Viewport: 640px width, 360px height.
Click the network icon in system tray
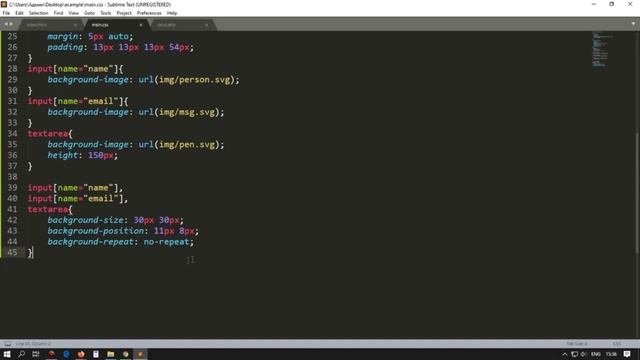coord(574,354)
